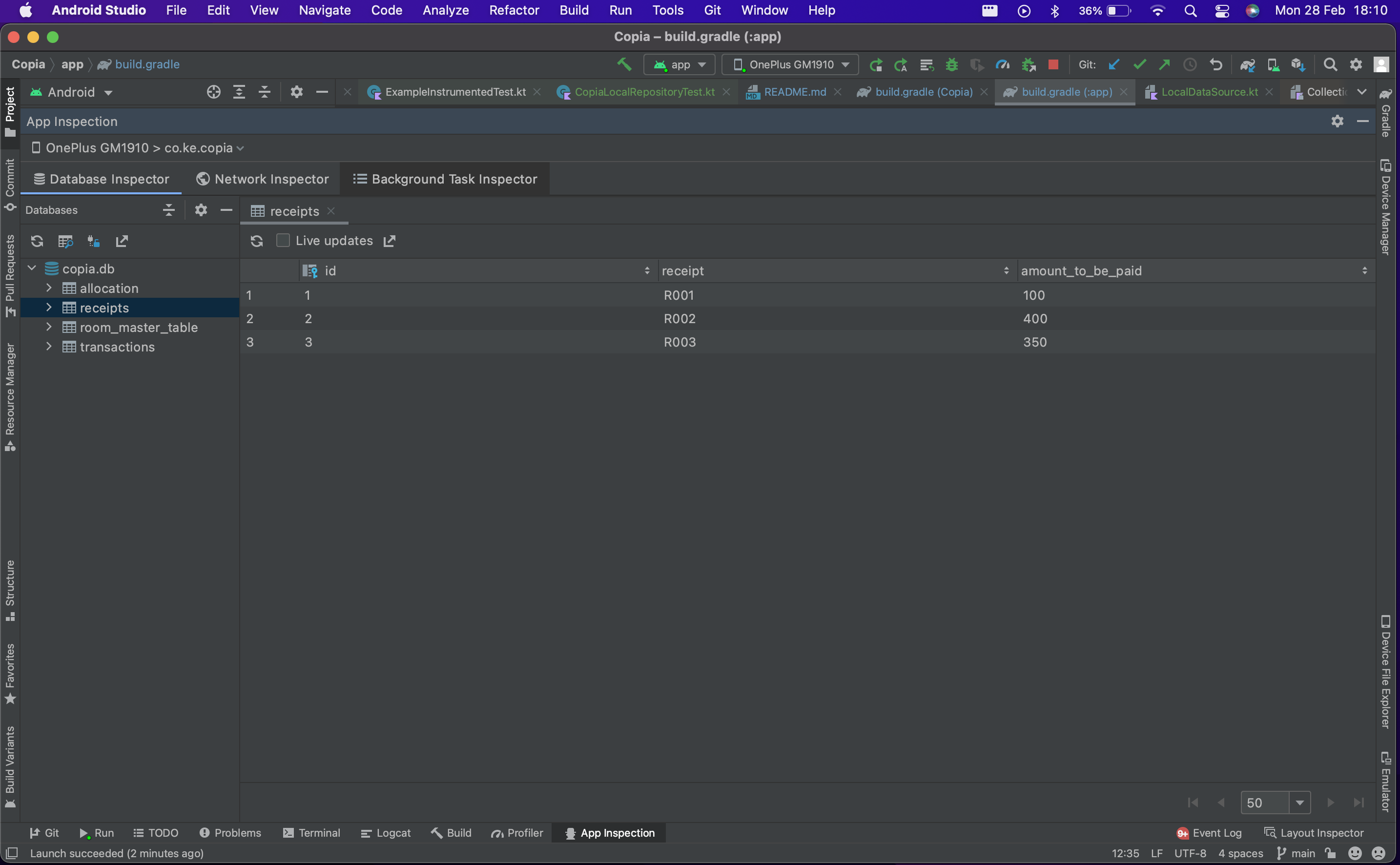
Task: Expand the transactions table node
Action: click(x=49, y=347)
